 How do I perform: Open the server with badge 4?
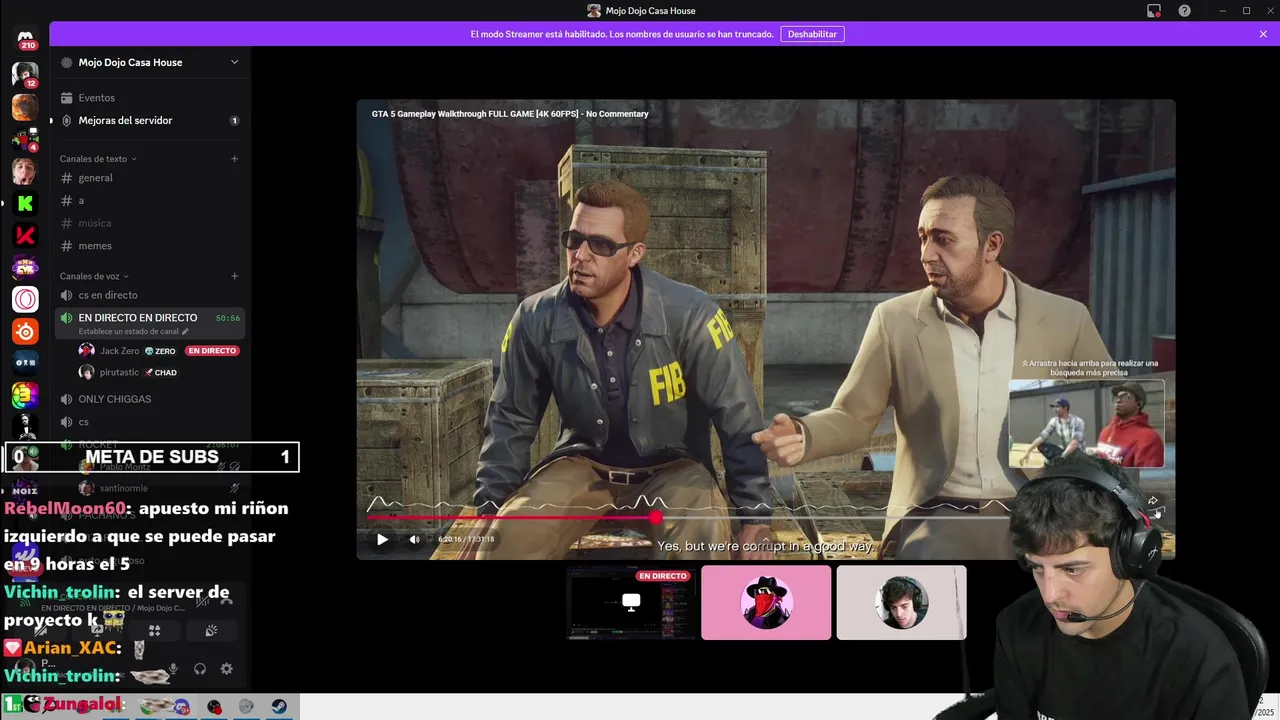pos(25,139)
